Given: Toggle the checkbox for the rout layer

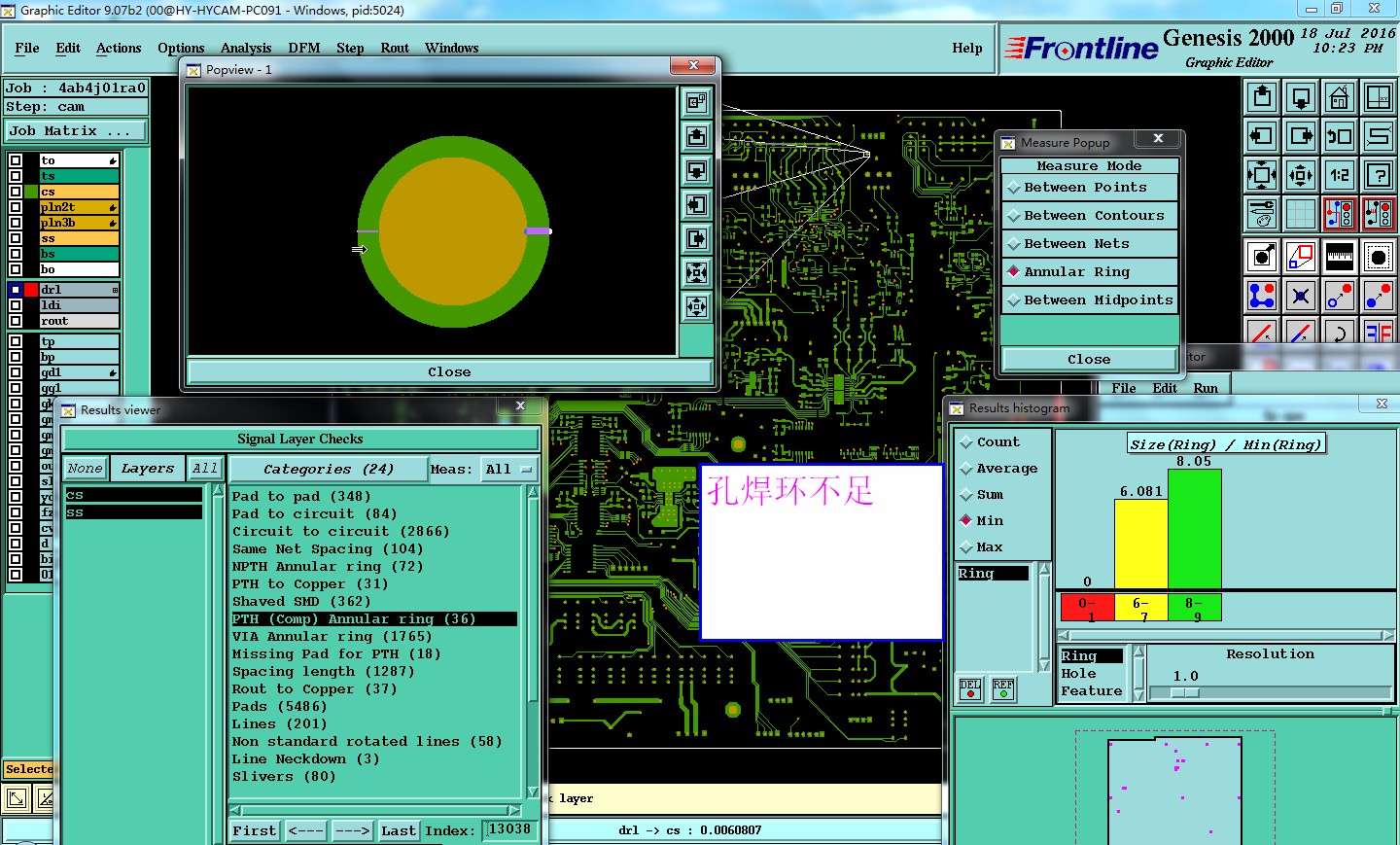Looking at the screenshot, I should (x=16, y=321).
